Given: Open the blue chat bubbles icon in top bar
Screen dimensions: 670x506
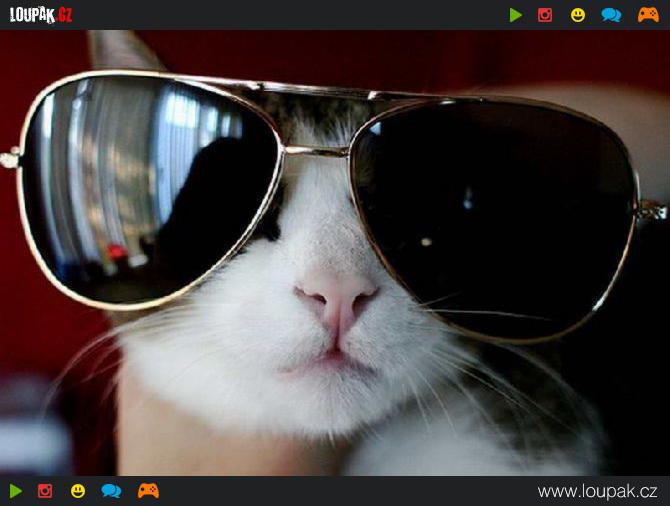Looking at the screenshot, I should point(611,15).
